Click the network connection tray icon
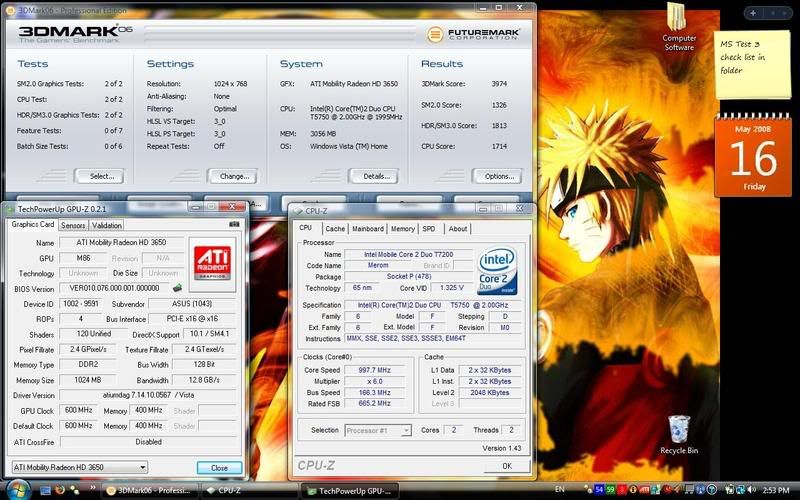Image resolution: width=800 pixels, height=500 pixels. pyautogui.click(x=740, y=490)
